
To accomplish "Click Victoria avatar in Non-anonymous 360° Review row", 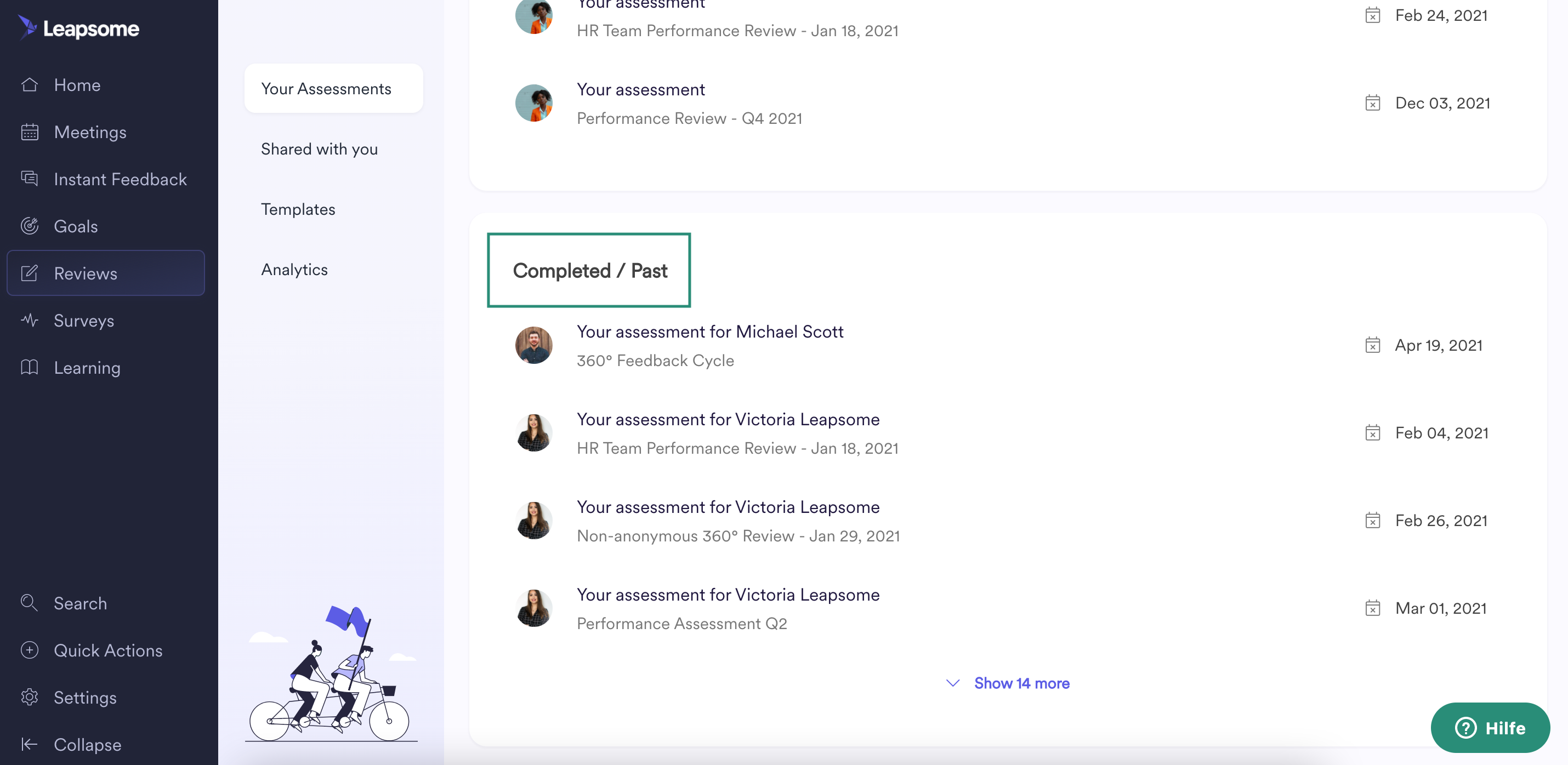I will tap(534, 521).
